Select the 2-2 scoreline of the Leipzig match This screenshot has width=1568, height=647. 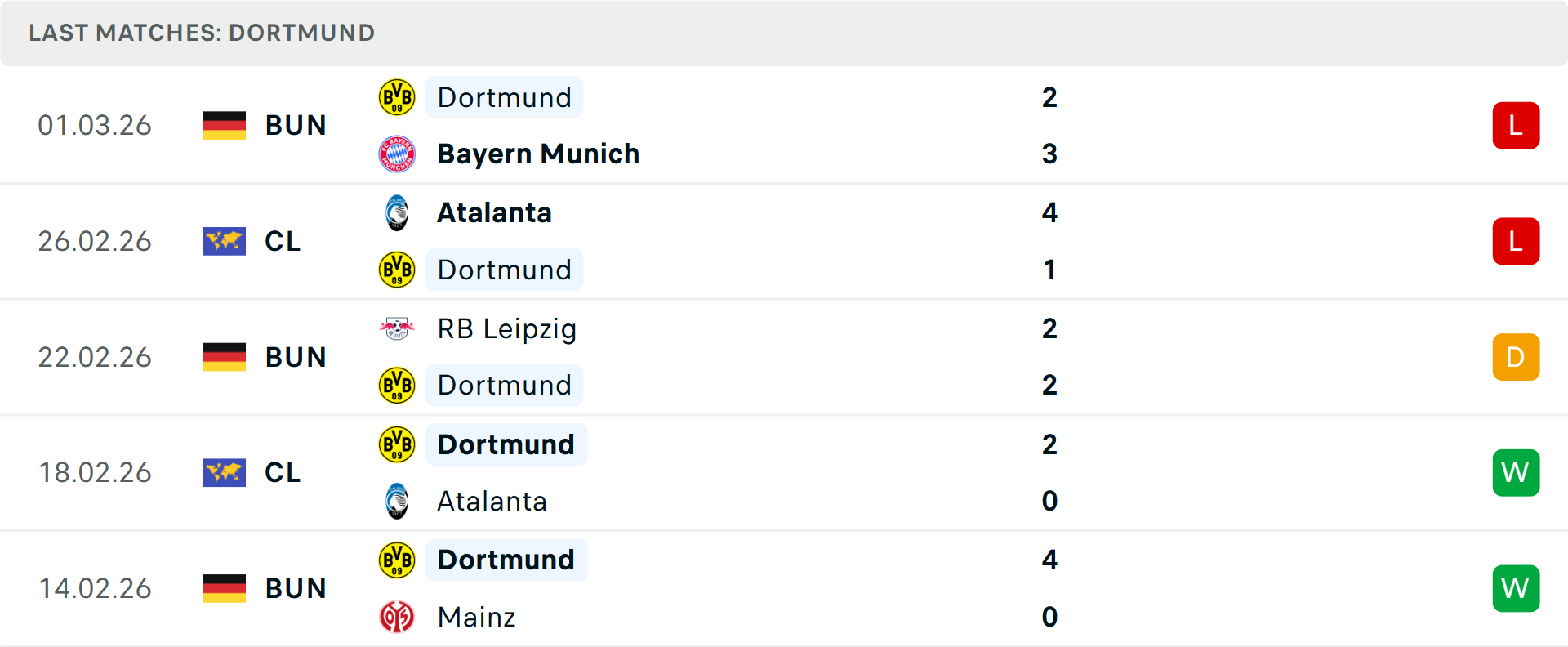[x=1050, y=356]
